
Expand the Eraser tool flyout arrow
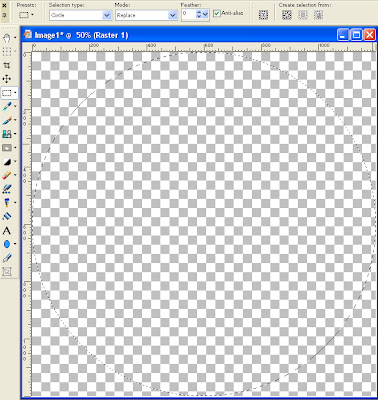[15, 175]
